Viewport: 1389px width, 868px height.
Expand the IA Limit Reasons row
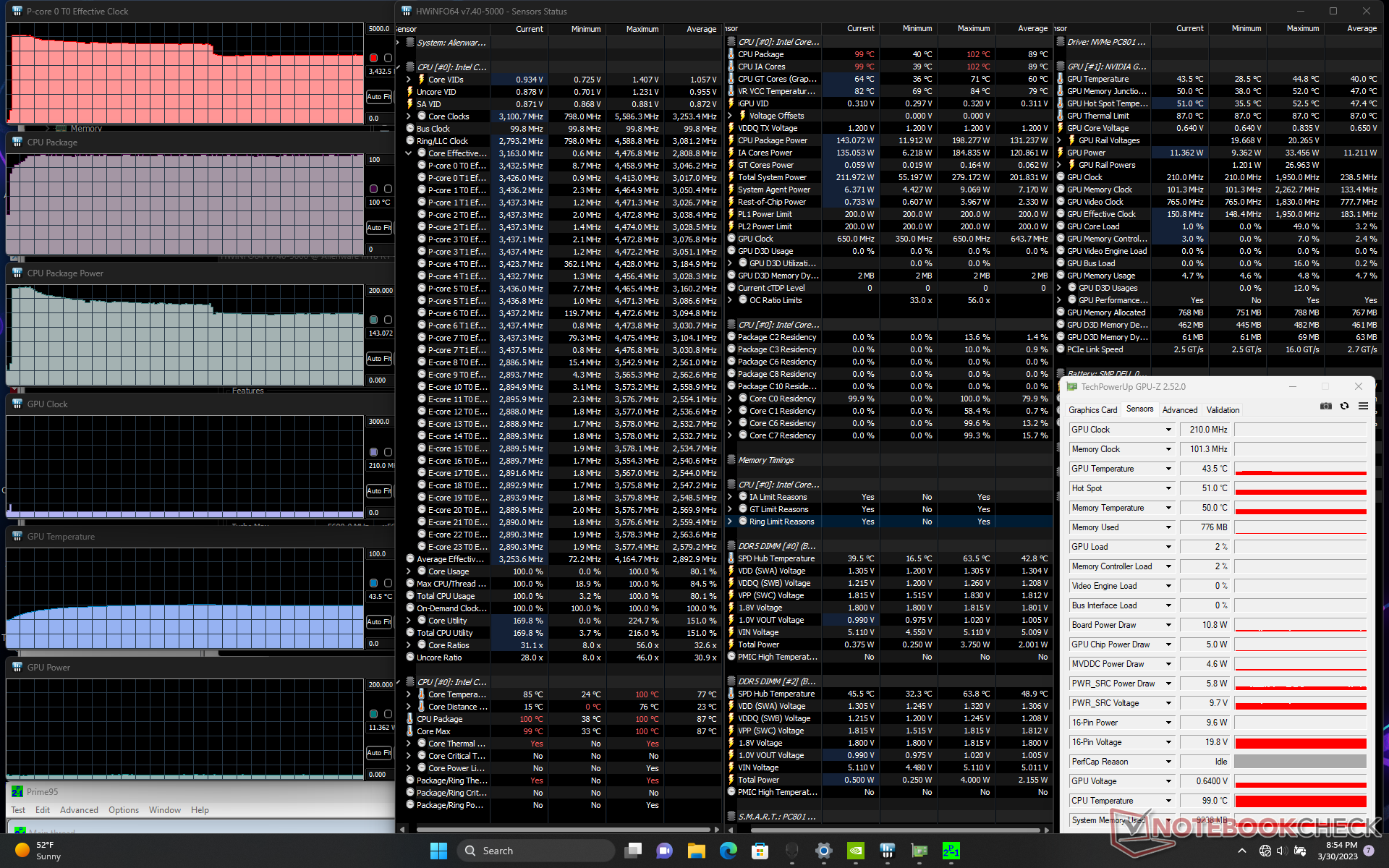(730, 497)
